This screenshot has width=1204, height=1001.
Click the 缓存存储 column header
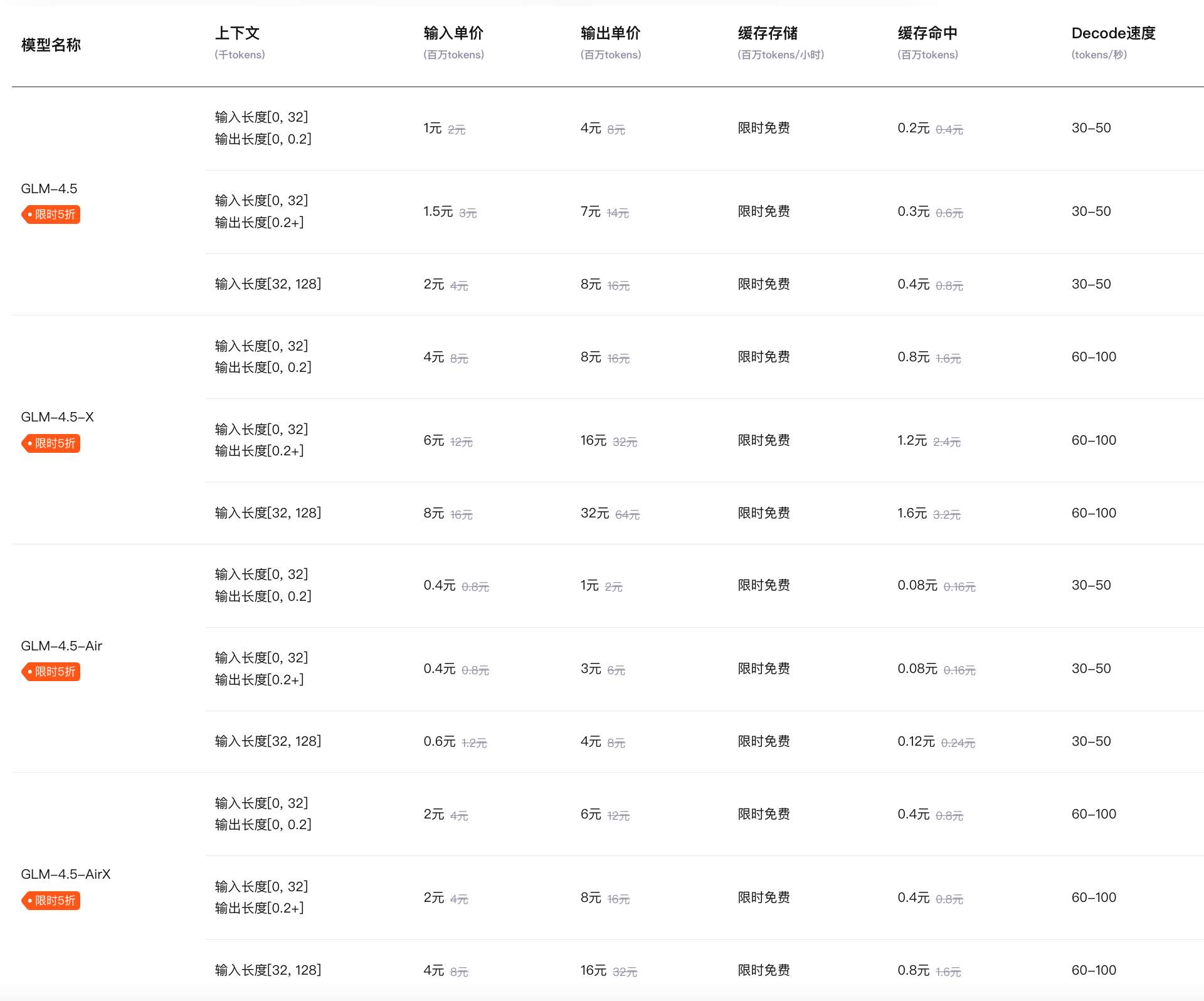(768, 33)
